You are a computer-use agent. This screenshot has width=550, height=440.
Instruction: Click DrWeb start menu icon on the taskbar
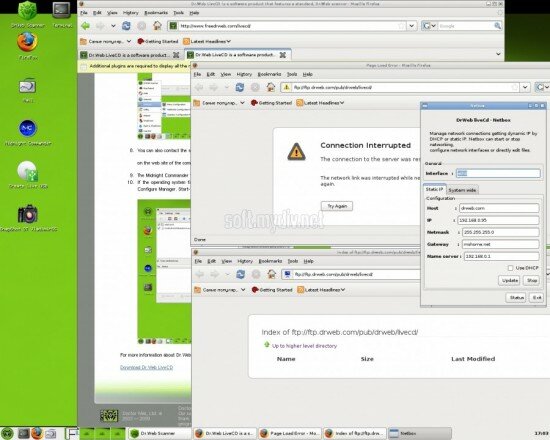[7, 434]
